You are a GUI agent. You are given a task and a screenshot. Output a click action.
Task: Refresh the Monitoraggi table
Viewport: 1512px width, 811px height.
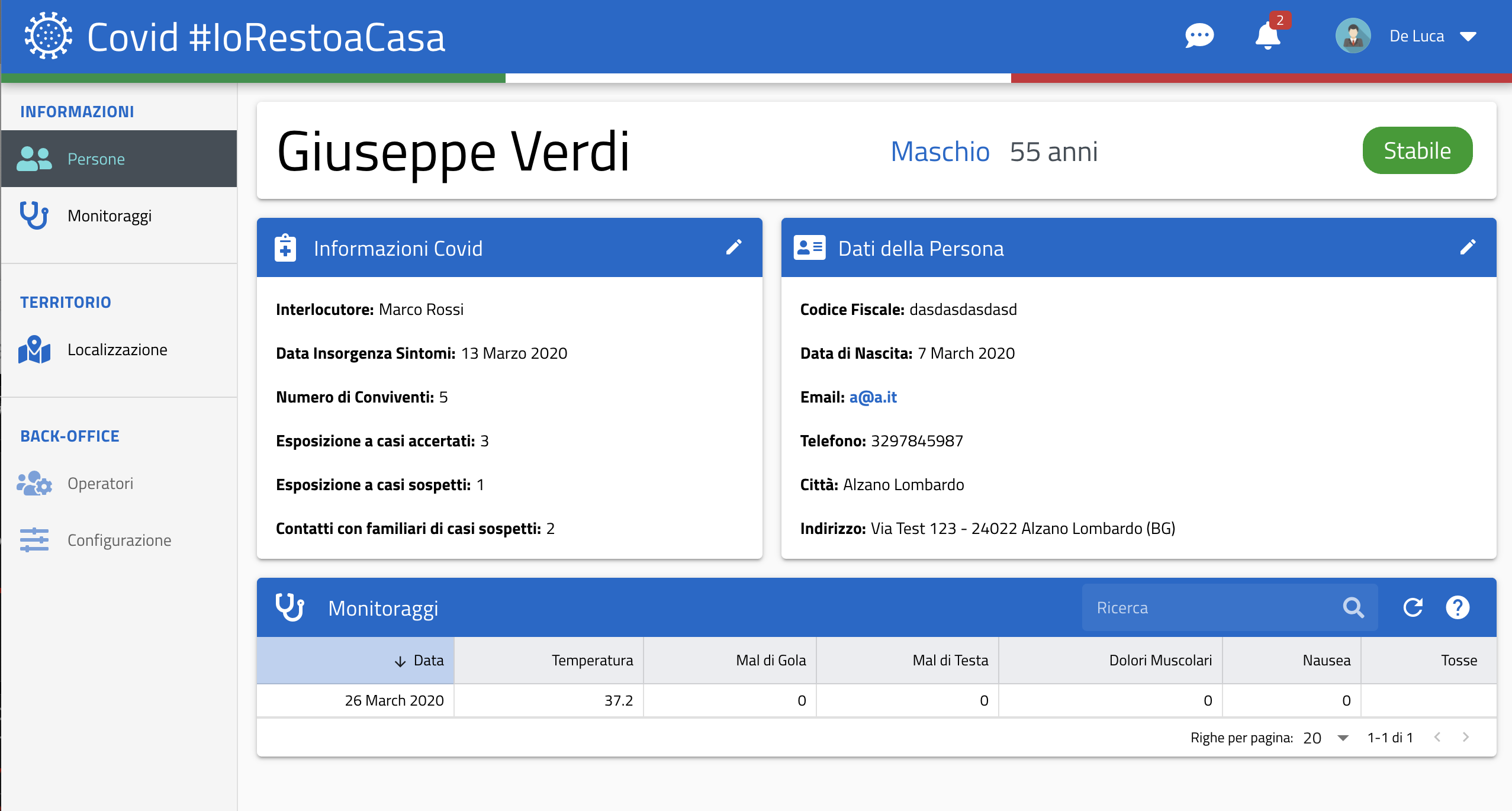1413,607
